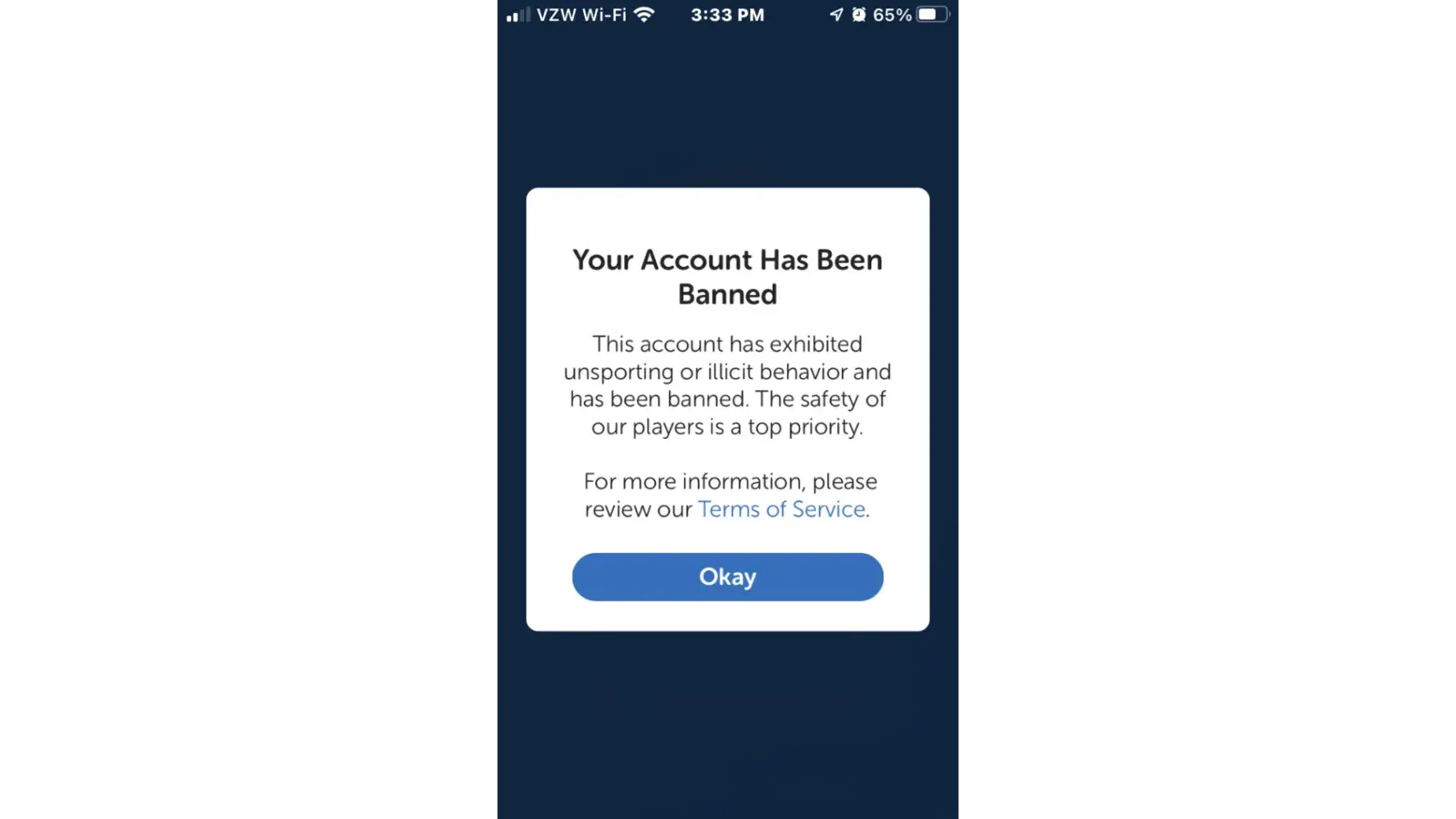Select the word 'Banned' in the title

point(727,294)
